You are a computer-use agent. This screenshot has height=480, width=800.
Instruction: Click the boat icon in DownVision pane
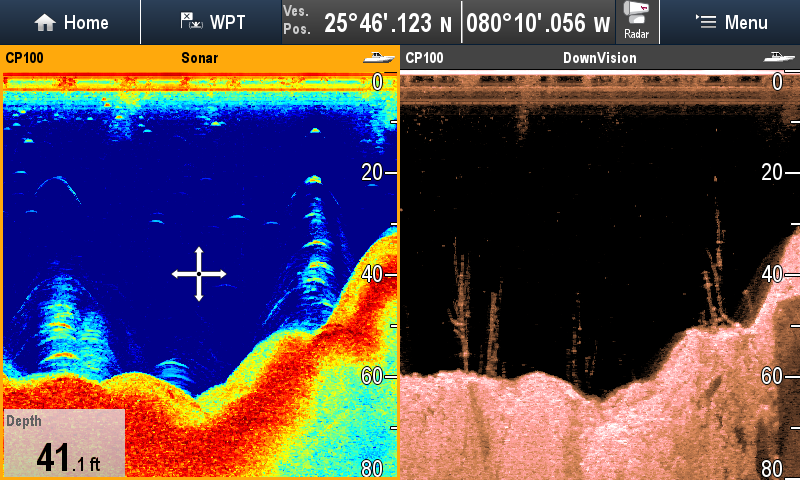pyautogui.click(x=779, y=58)
